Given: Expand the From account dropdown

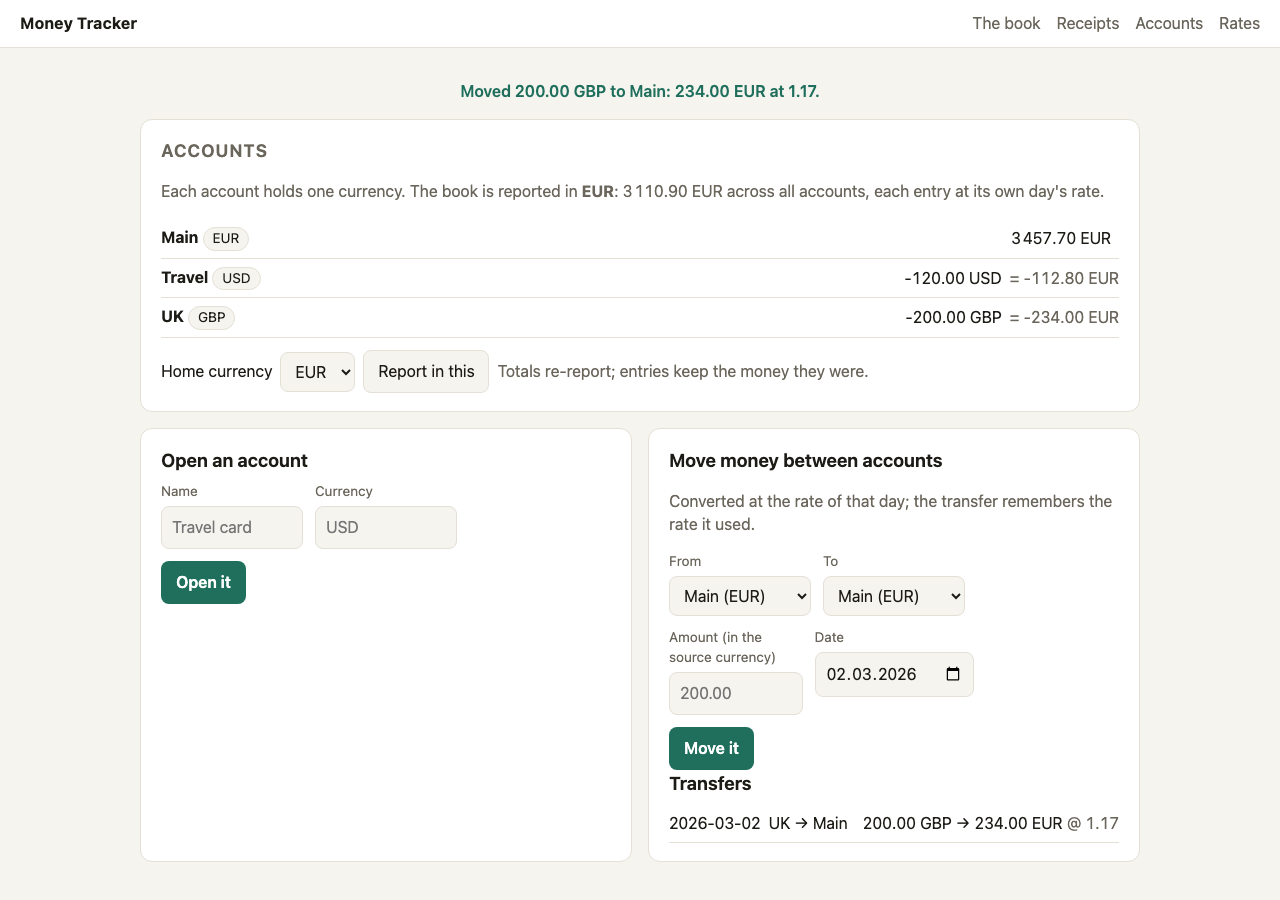Looking at the screenshot, I should pyautogui.click(x=740, y=596).
